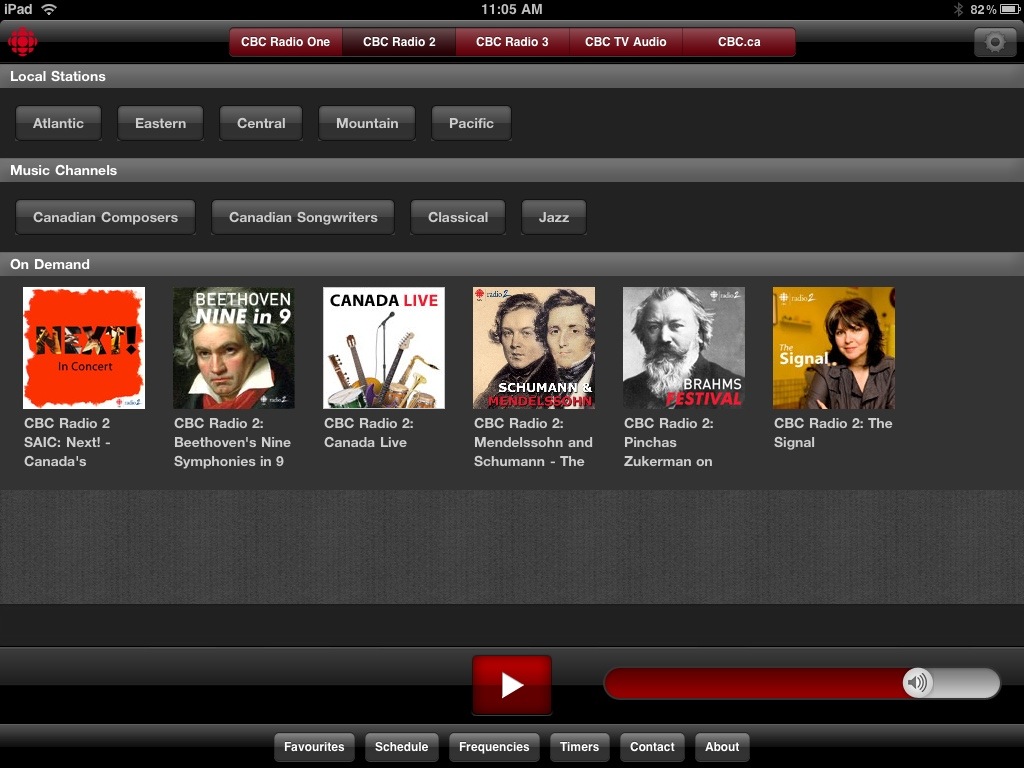Screen dimensions: 1024x768
Task: Tap the volume speaker knob
Action: pos(918,683)
